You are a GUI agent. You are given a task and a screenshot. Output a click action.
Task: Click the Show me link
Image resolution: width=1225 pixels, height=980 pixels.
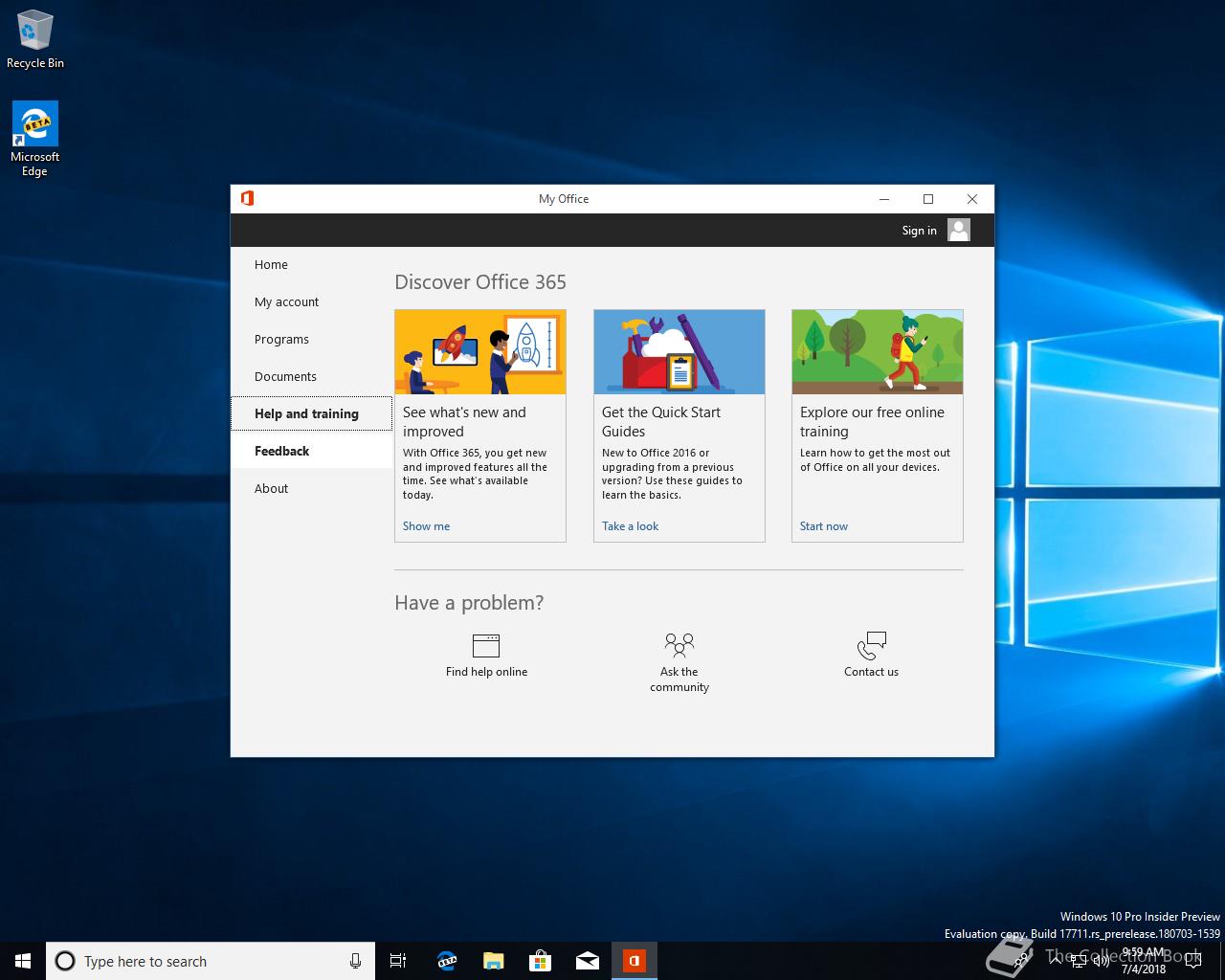426,526
